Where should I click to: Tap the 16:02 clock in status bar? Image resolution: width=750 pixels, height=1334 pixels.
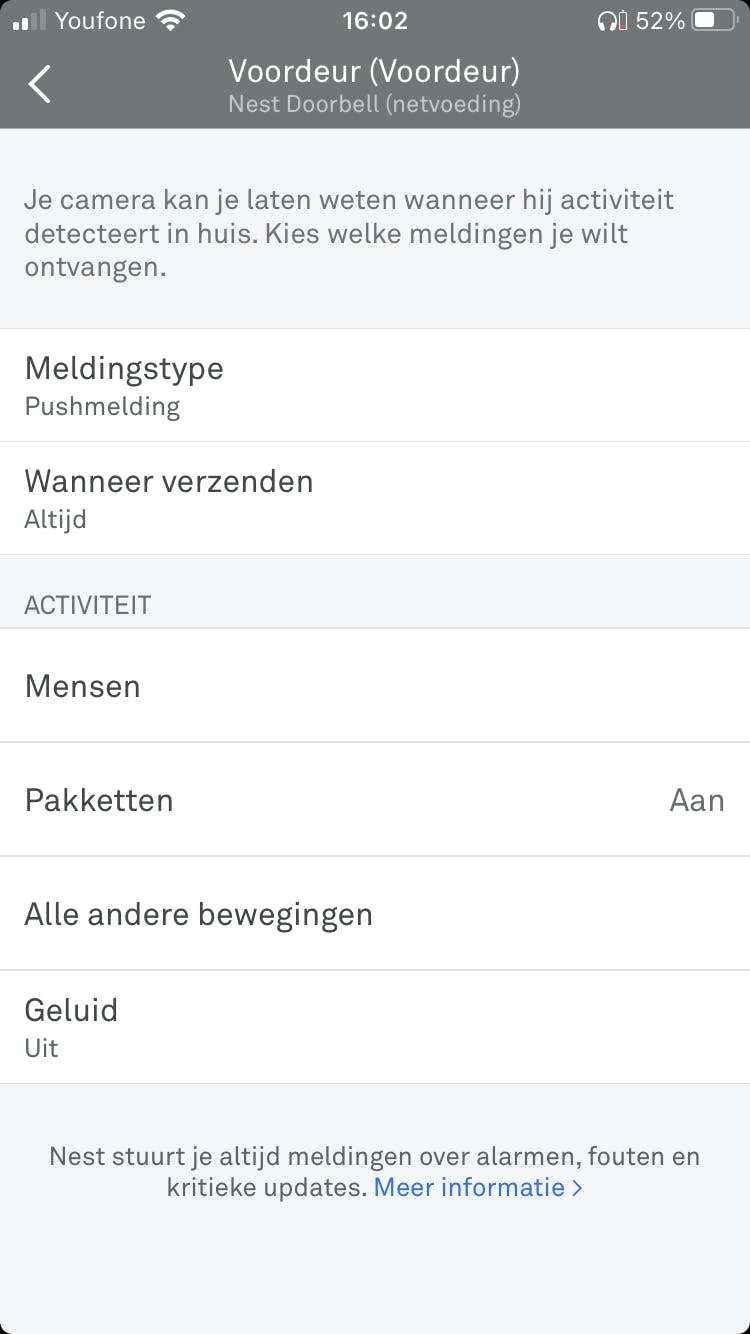coord(374,20)
